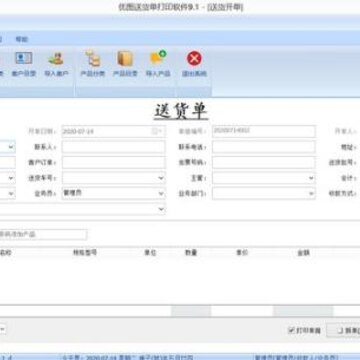Click the 单据编号 number field
This screenshot has height=360, width=360.
pyautogui.click(x=264, y=131)
